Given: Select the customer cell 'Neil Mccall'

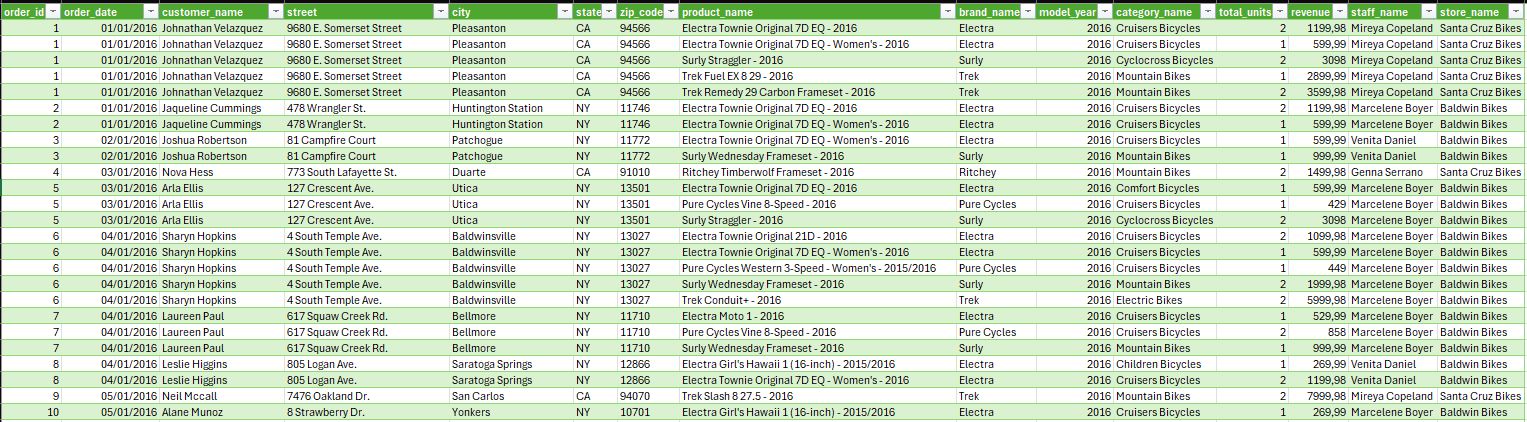Looking at the screenshot, I should click(221, 396).
